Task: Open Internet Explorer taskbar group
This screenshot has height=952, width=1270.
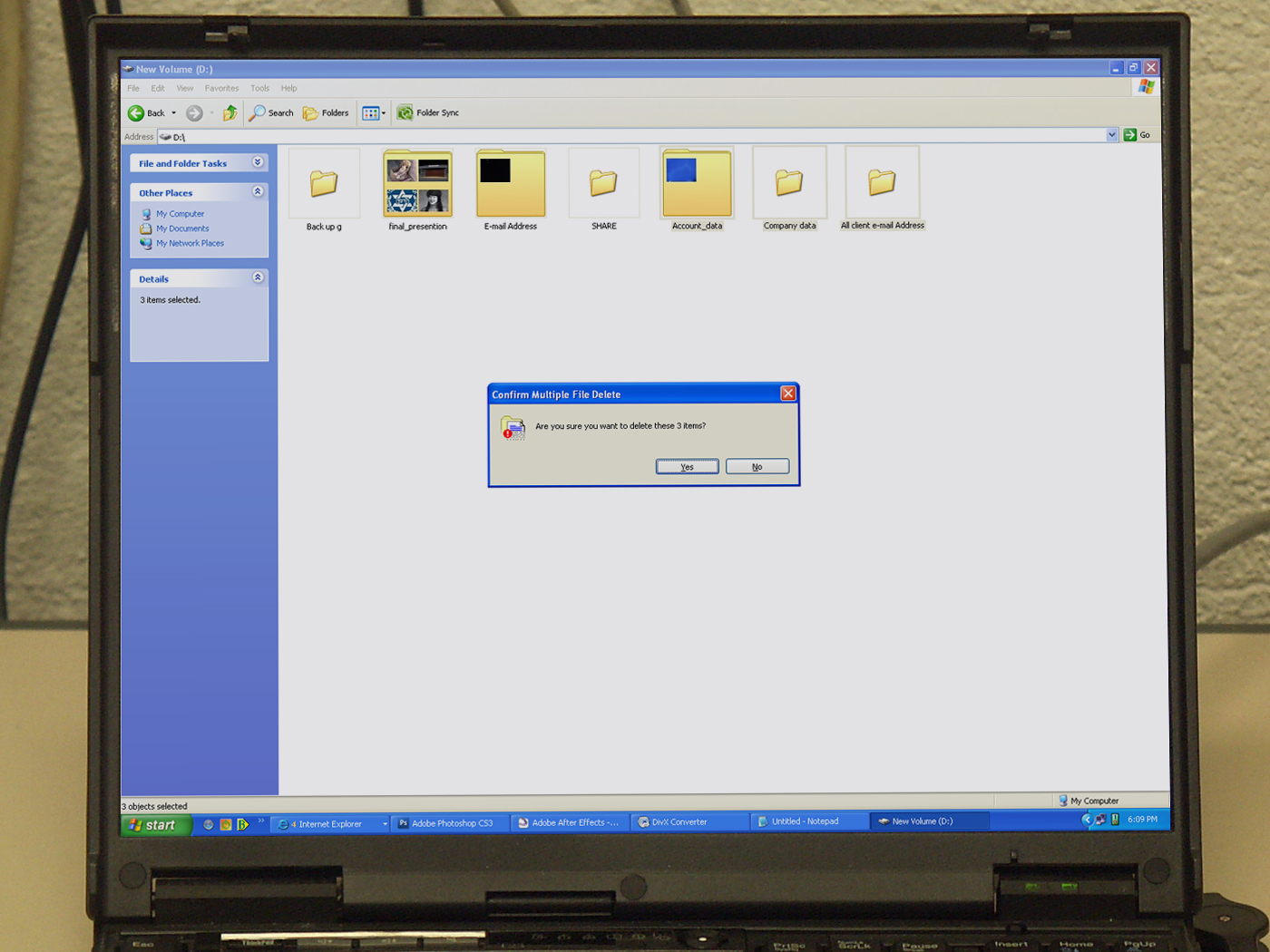Action: 330,824
